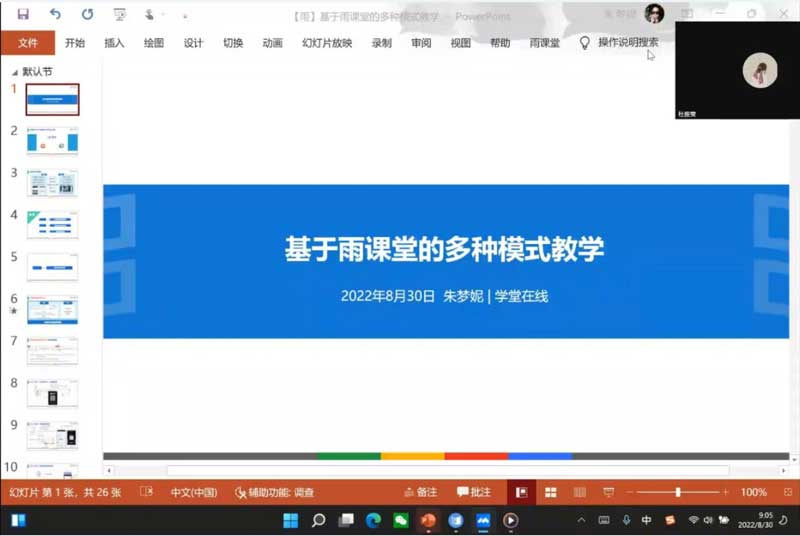Switch to the 幻灯片放映 ribbon tab

click(x=327, y=43)
